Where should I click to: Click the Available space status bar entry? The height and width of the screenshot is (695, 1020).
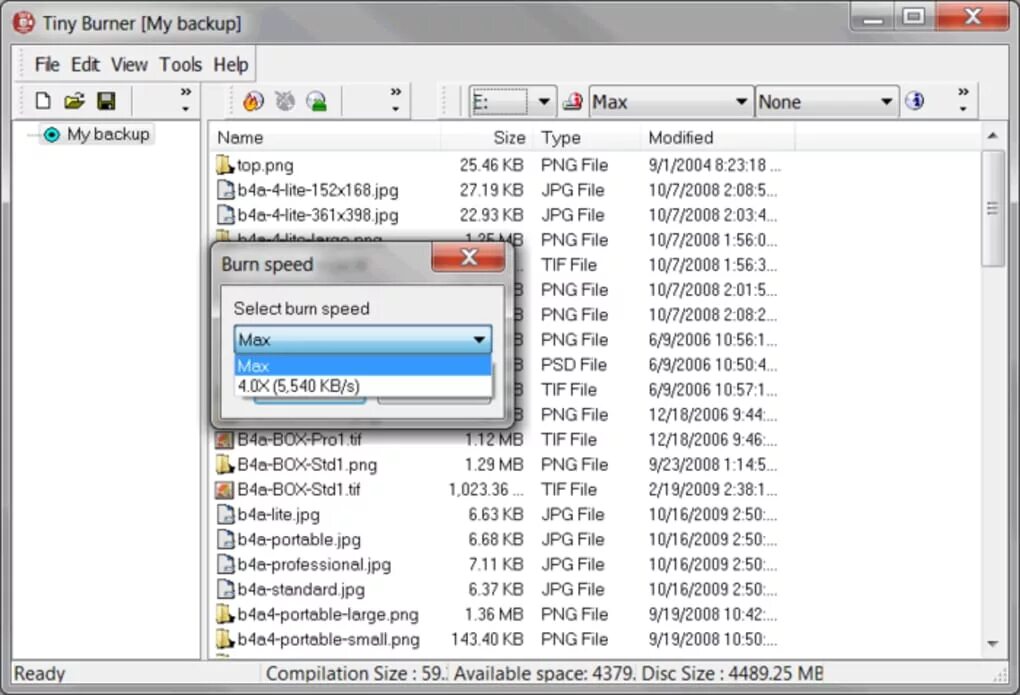tap(544, 674)
